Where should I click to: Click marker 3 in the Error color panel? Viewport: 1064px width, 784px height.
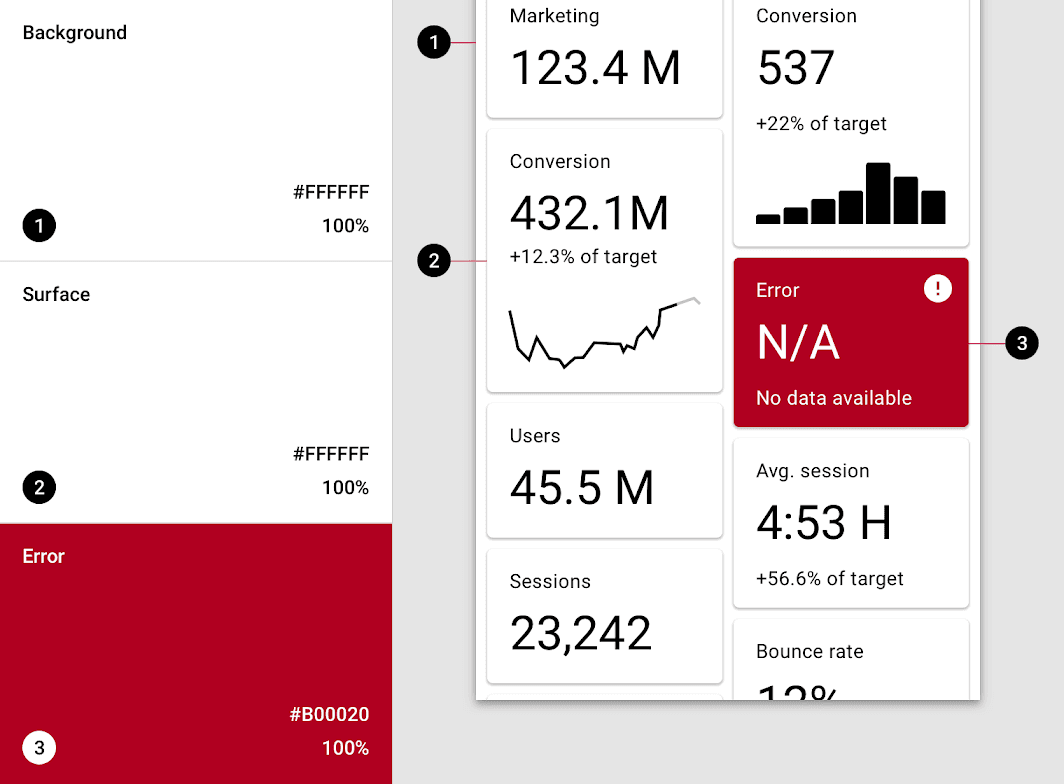coord(38,747)
